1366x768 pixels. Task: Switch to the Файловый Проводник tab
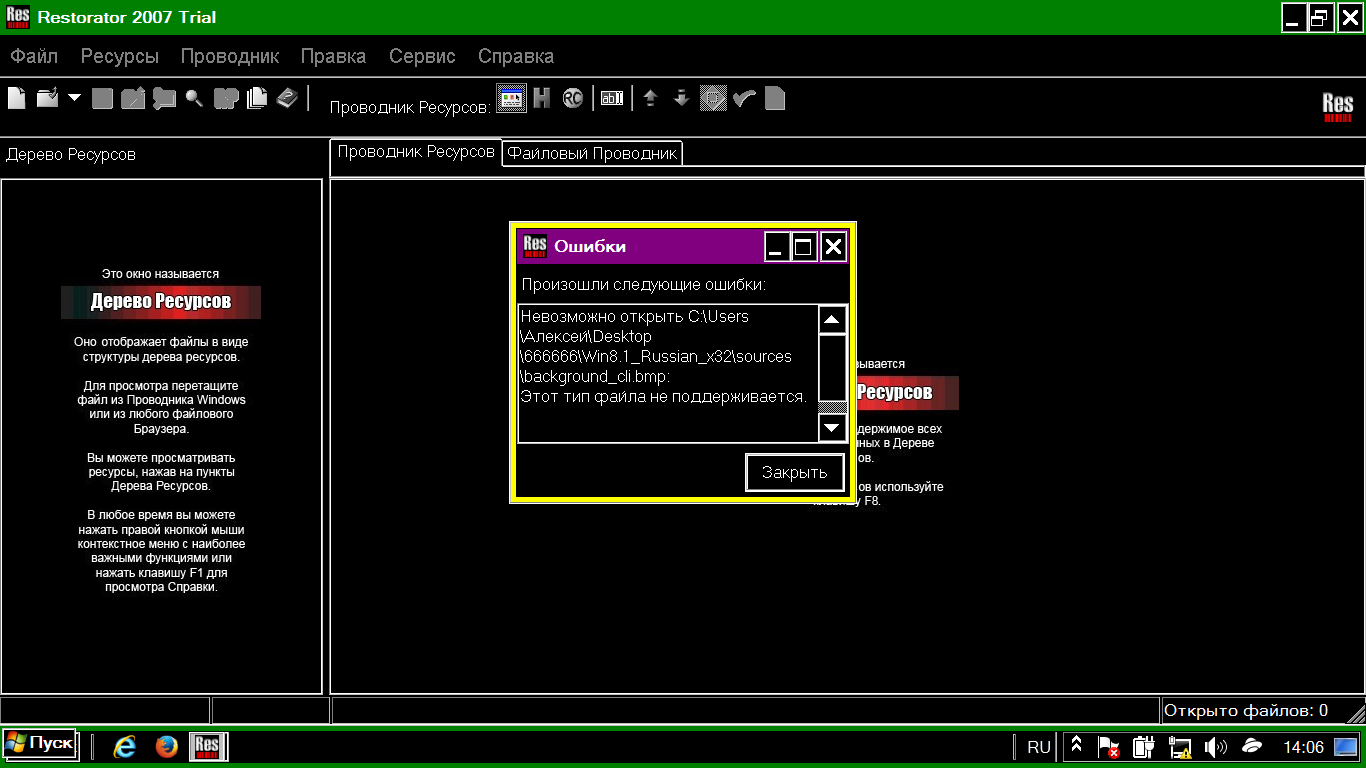(x=592, y=153)
